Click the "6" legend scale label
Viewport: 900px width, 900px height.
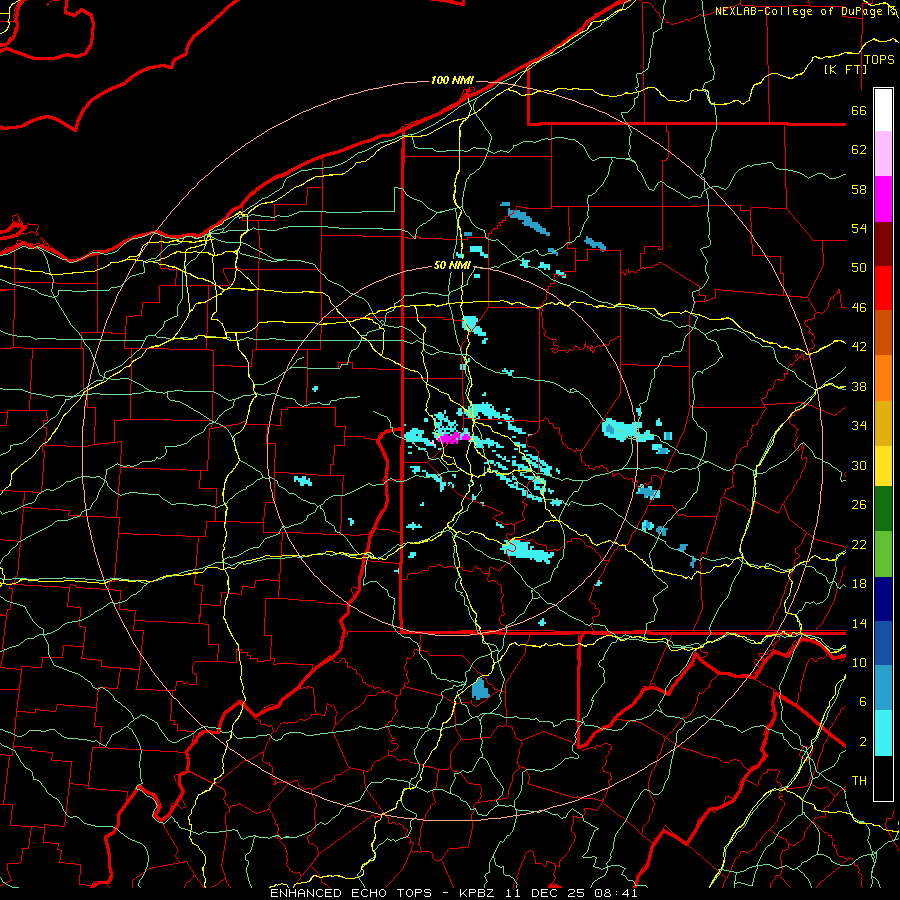tap(863, 702)
